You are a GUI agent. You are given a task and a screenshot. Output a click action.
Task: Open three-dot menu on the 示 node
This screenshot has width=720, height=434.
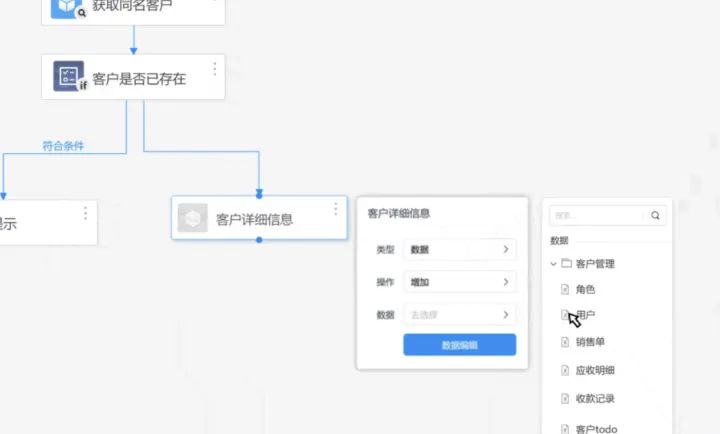86,213
